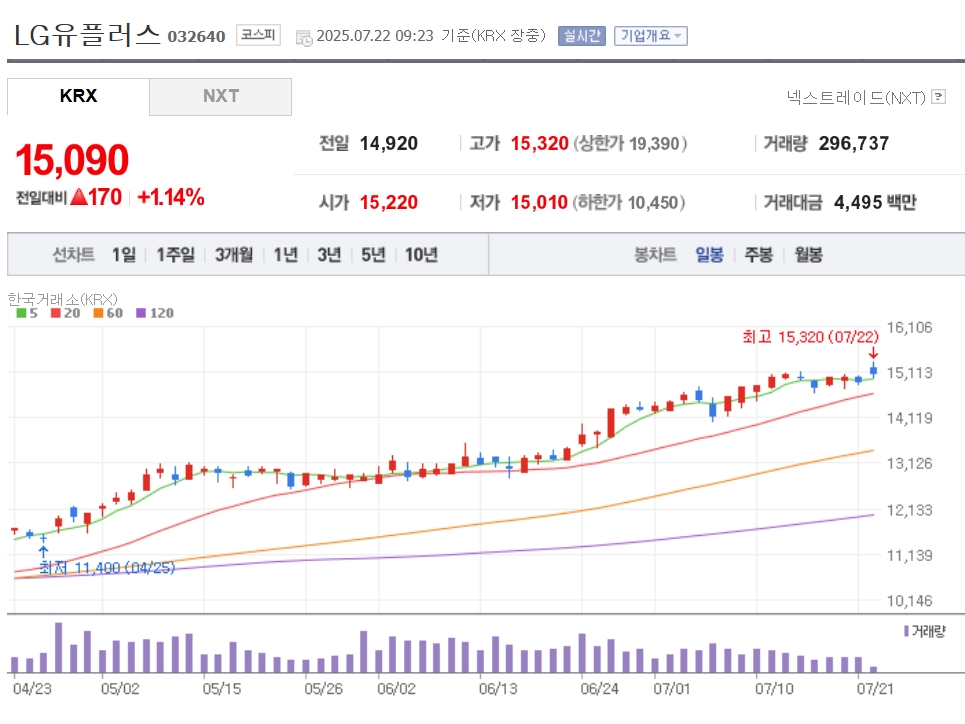
Task: Click the 코스피 market badge
Action: point(258,34)
